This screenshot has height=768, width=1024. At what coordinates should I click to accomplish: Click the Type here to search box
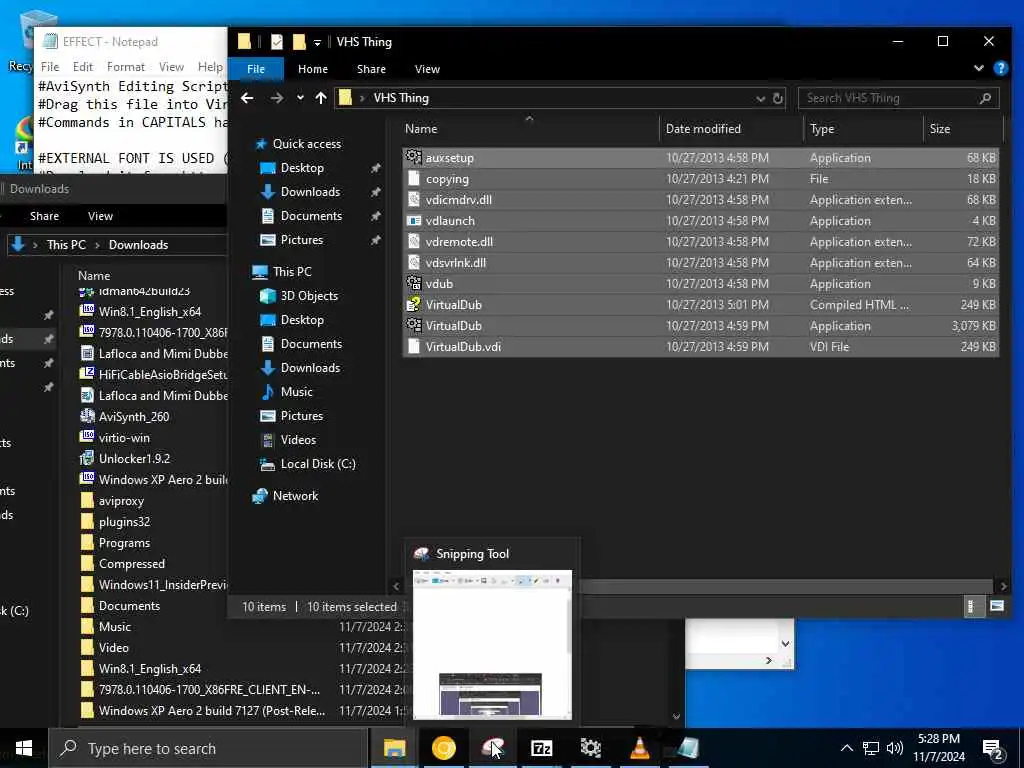click(x=209, y=748)
